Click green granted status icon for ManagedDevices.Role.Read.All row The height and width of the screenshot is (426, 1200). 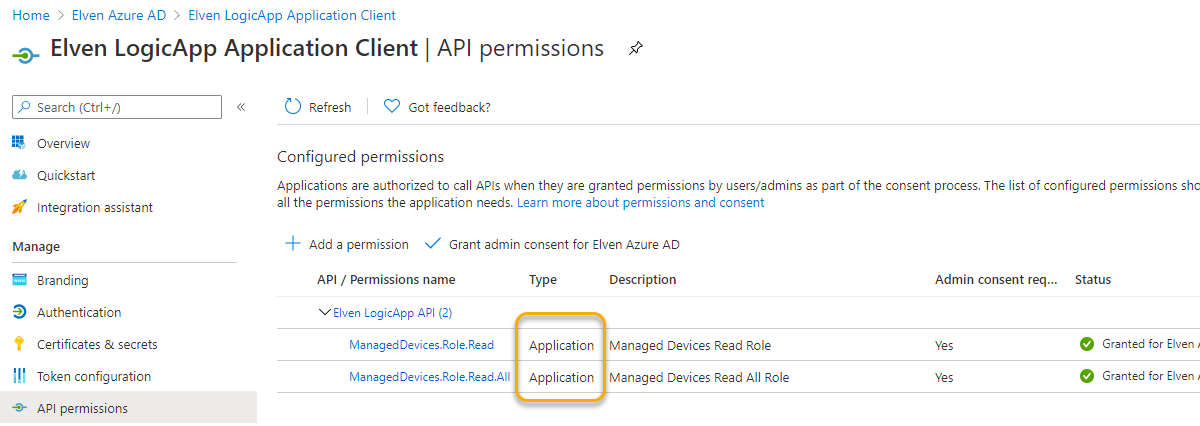(x=1087, y=376)
